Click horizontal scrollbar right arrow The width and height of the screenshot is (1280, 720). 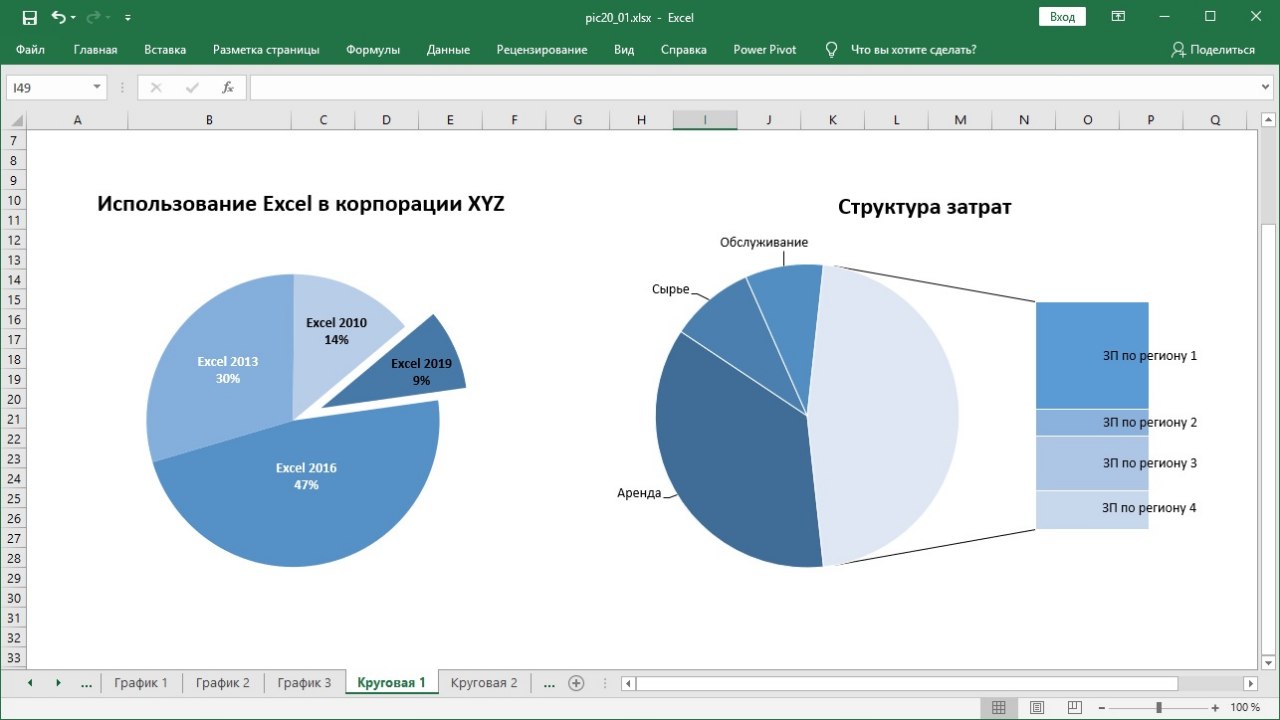pyautogui.click(x=1250, y=683)
